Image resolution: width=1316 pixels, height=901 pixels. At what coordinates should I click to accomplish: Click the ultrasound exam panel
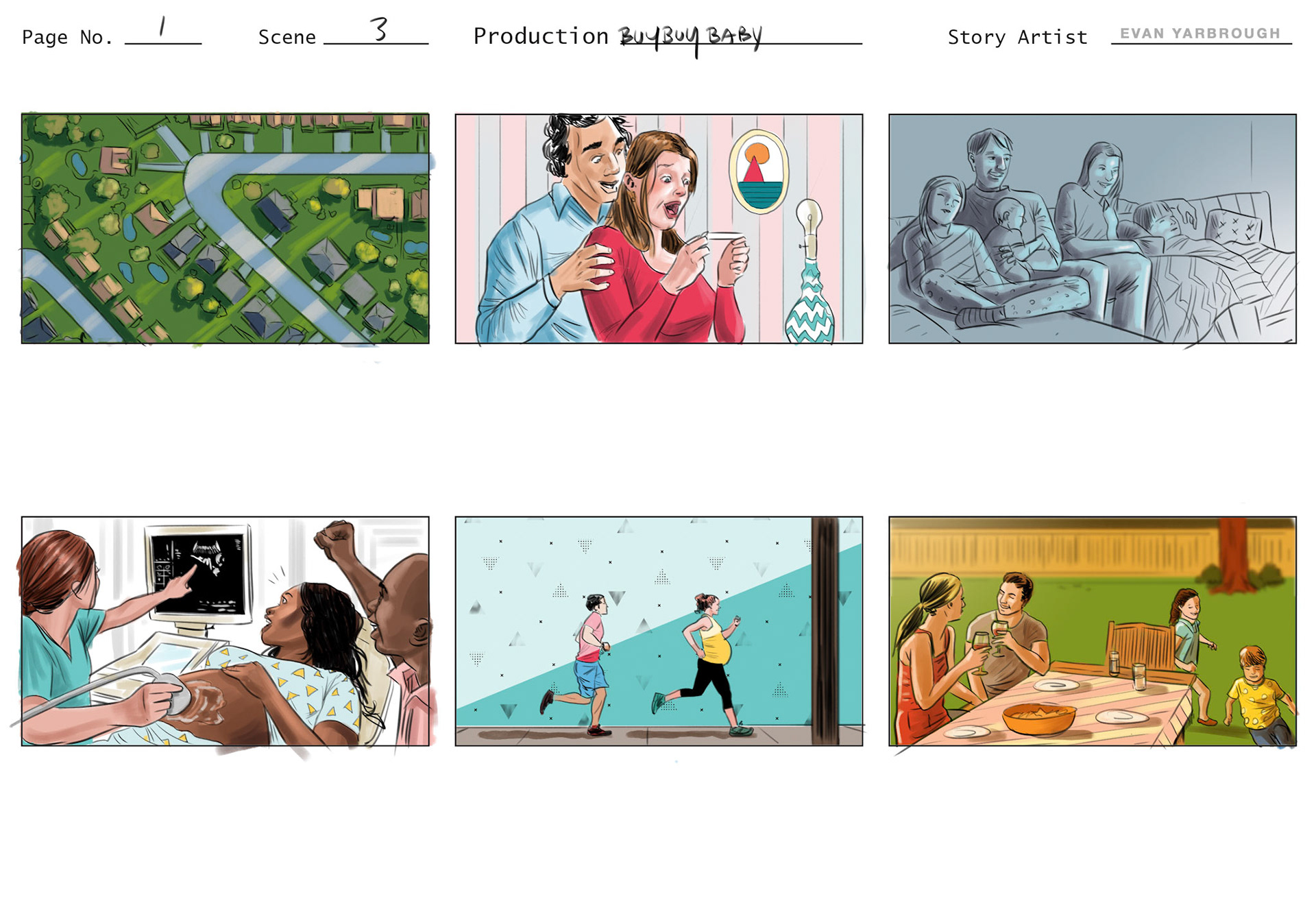[x=225, y=631]
